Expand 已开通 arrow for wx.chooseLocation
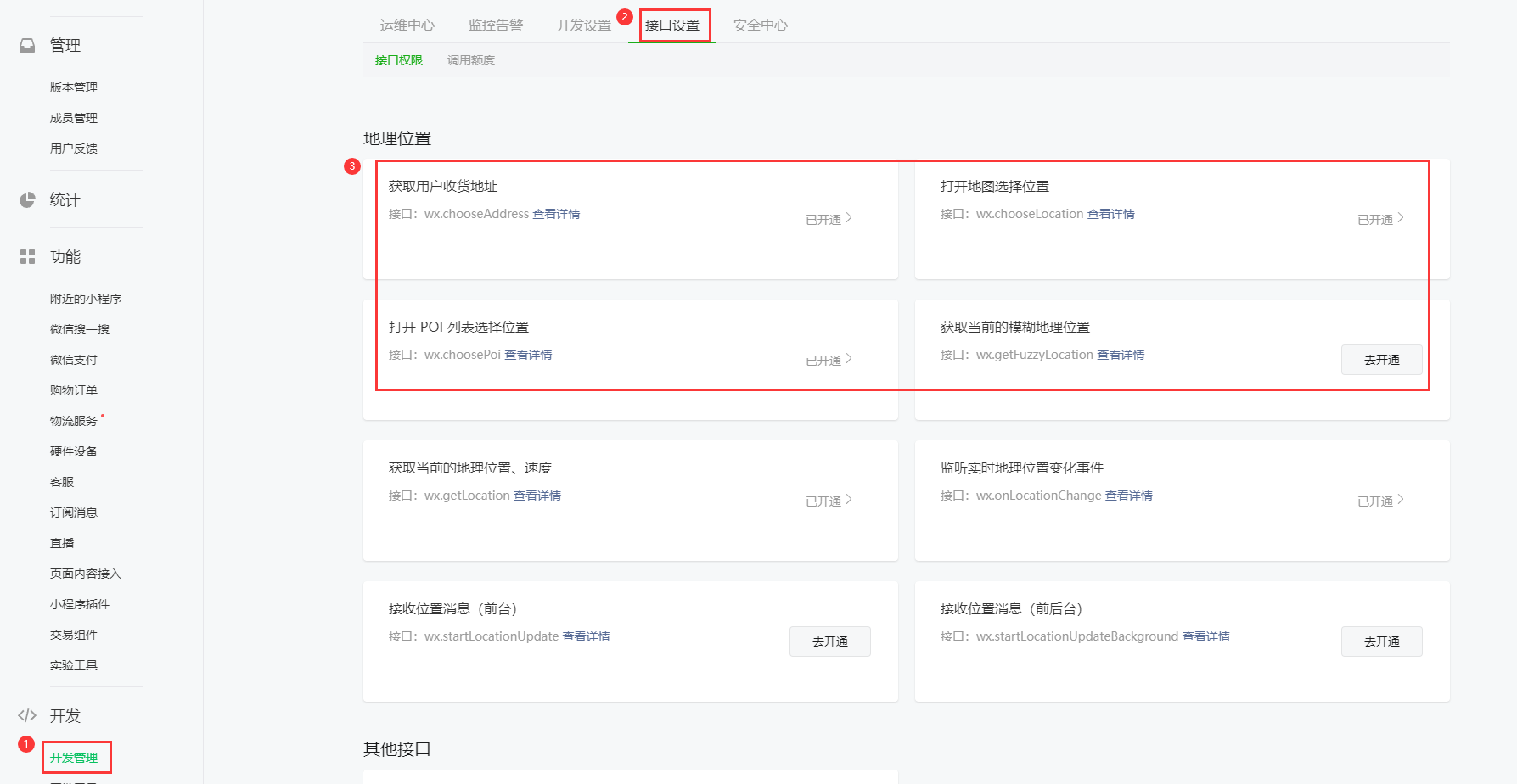Screen dimensions: 1517x784 (1400, 218)
